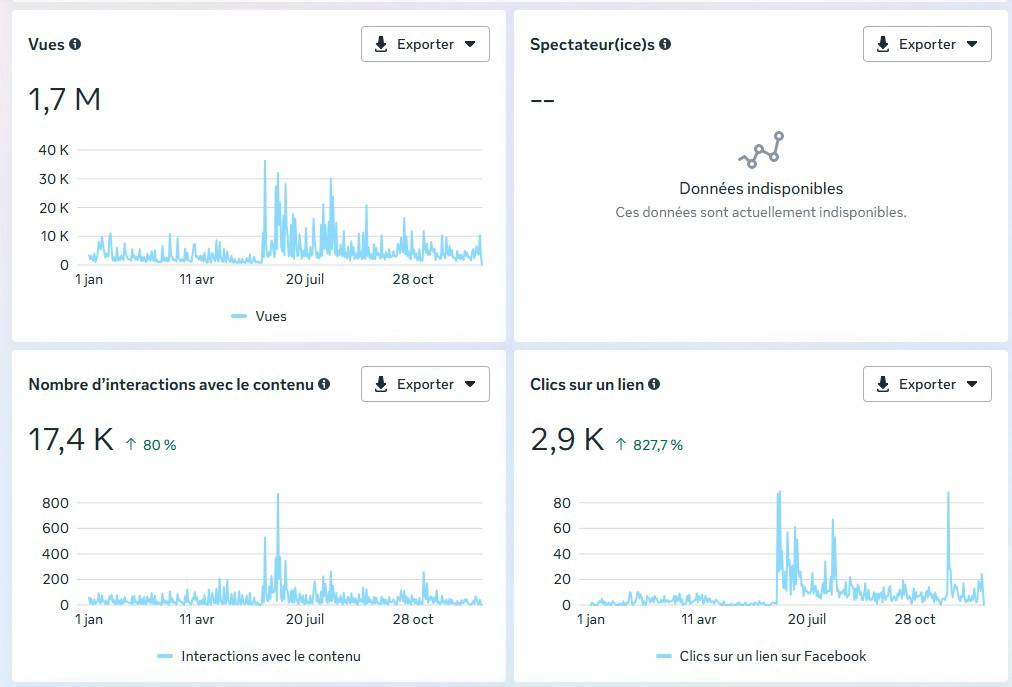Toggle the Vues legend series
The width and height of the screenshot is (1012, 687).
(270, 316)
